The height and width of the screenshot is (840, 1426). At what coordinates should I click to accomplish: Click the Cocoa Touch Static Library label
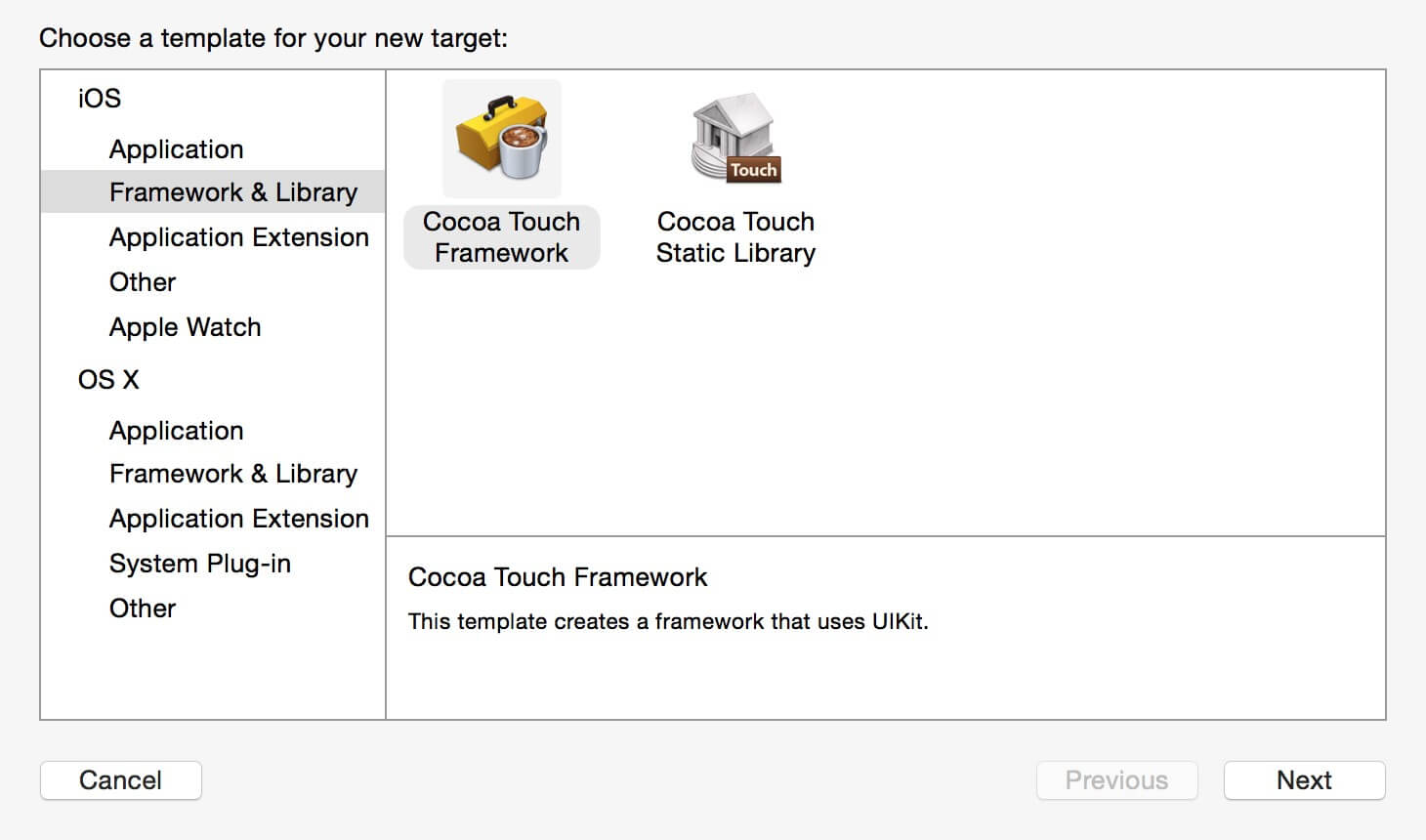point(735,237)
